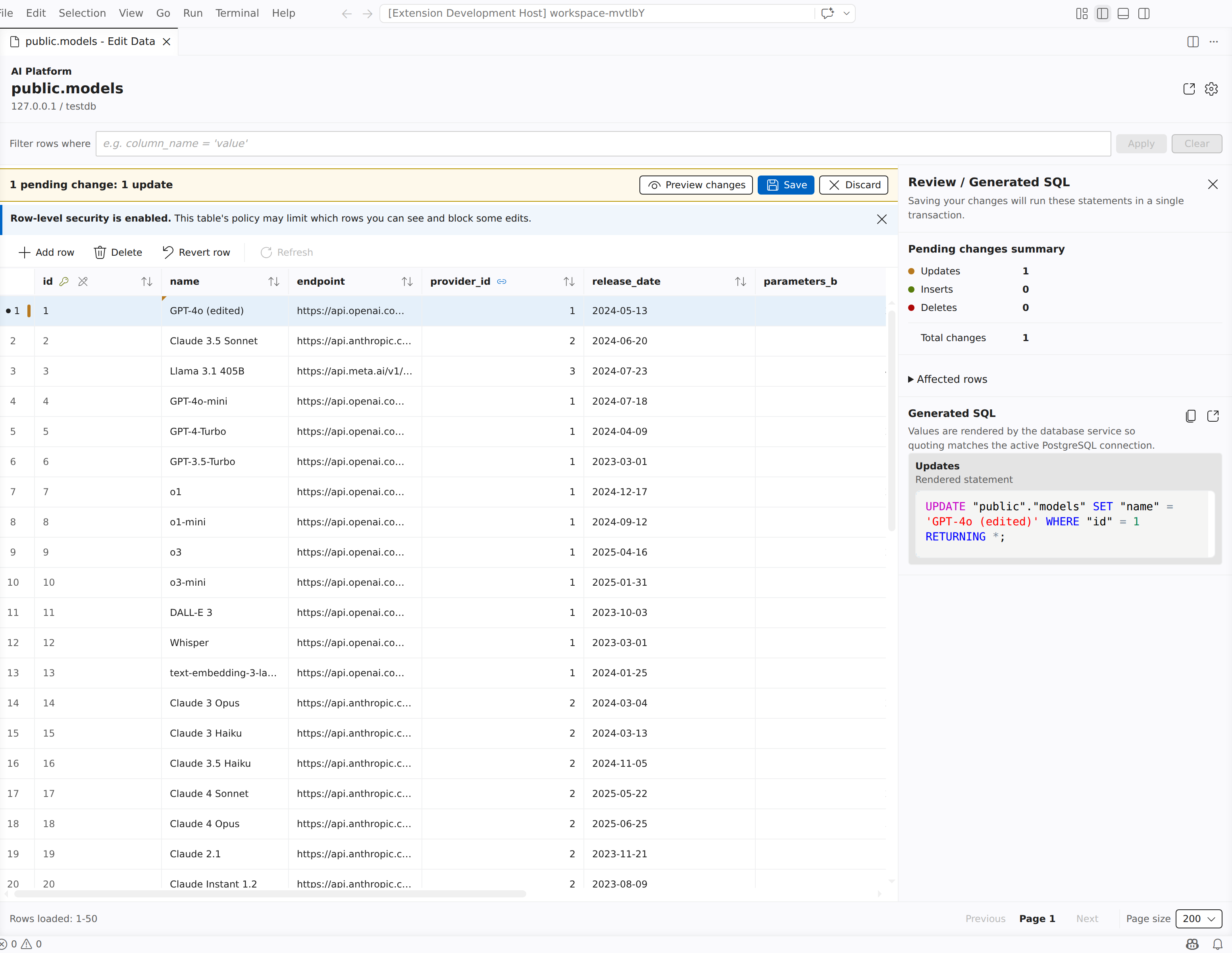Select the 'Whisper' name cell
The image size is (1232, 953).
225,642
